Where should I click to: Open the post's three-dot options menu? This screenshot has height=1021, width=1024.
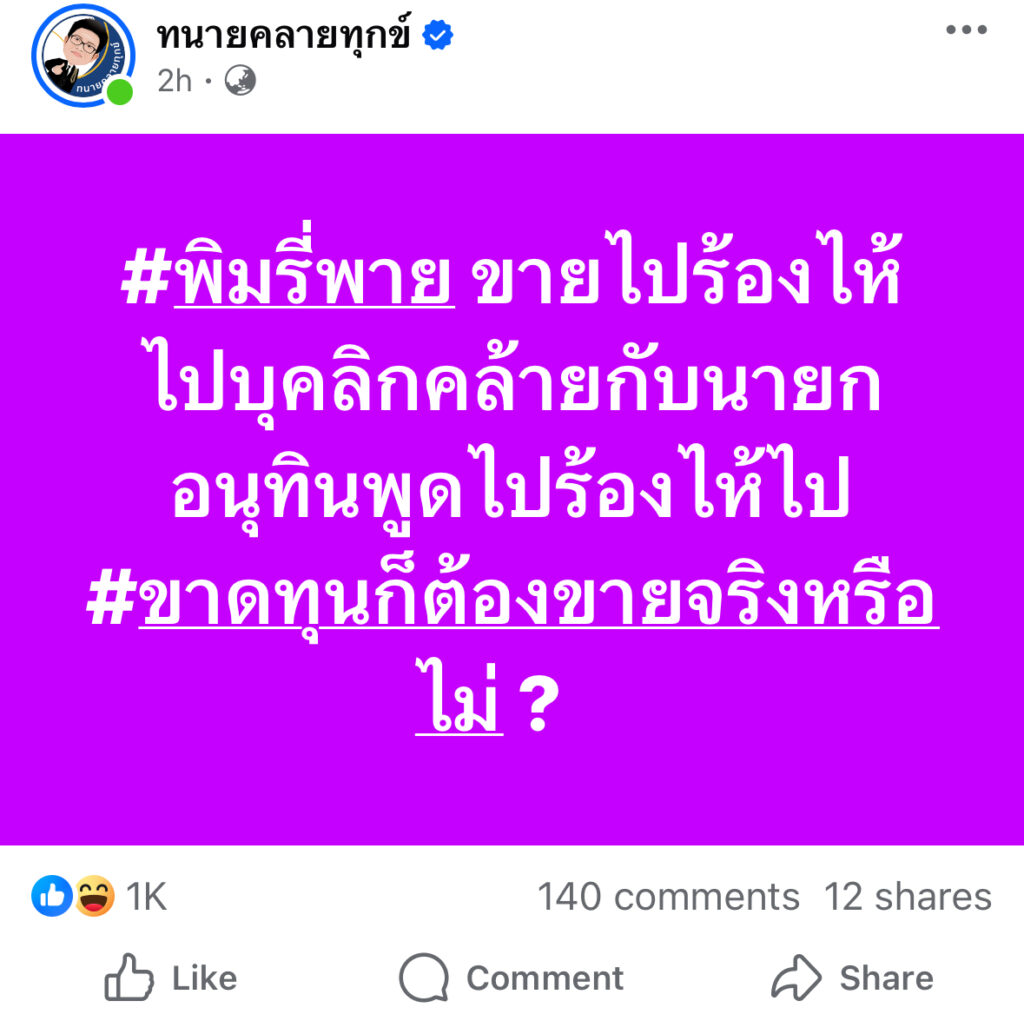[x=966, y=30]
